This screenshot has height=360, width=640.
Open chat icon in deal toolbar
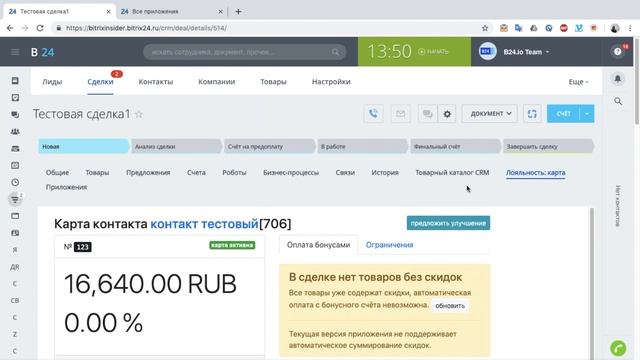427,113
